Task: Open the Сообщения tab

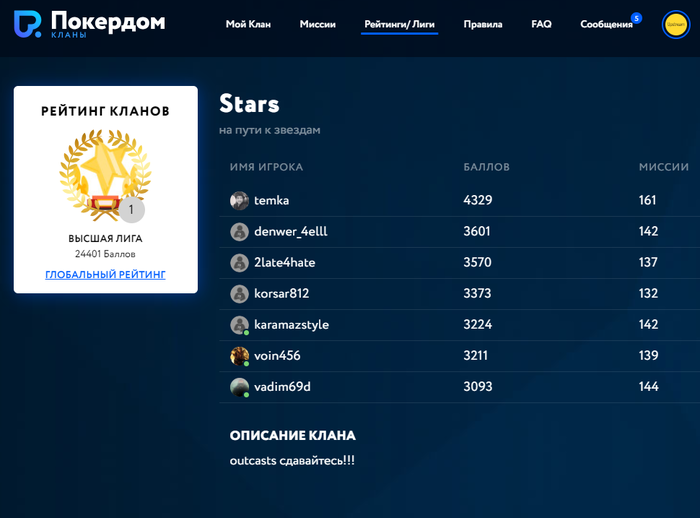Action: (606, 24)
